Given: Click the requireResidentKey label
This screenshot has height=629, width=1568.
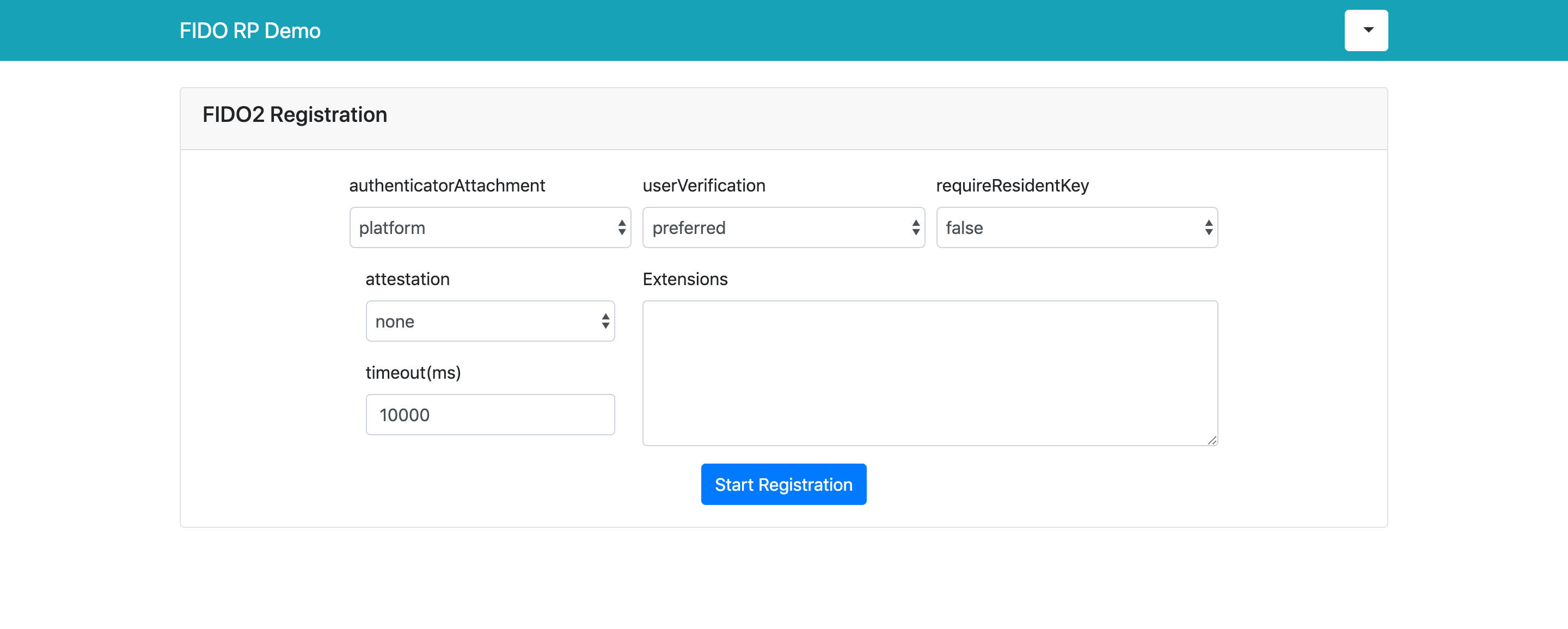Looking at the screenshot, I should coord(1012,186).
